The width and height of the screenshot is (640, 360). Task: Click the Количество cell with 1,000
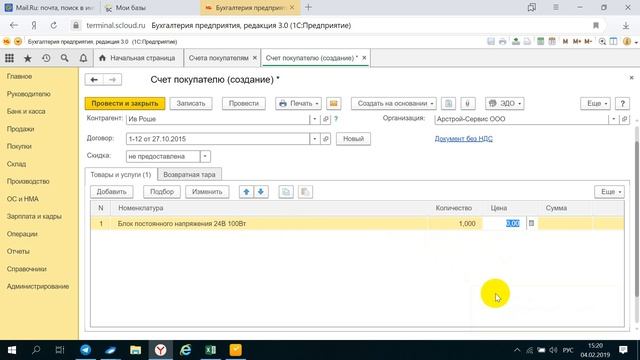455,224
